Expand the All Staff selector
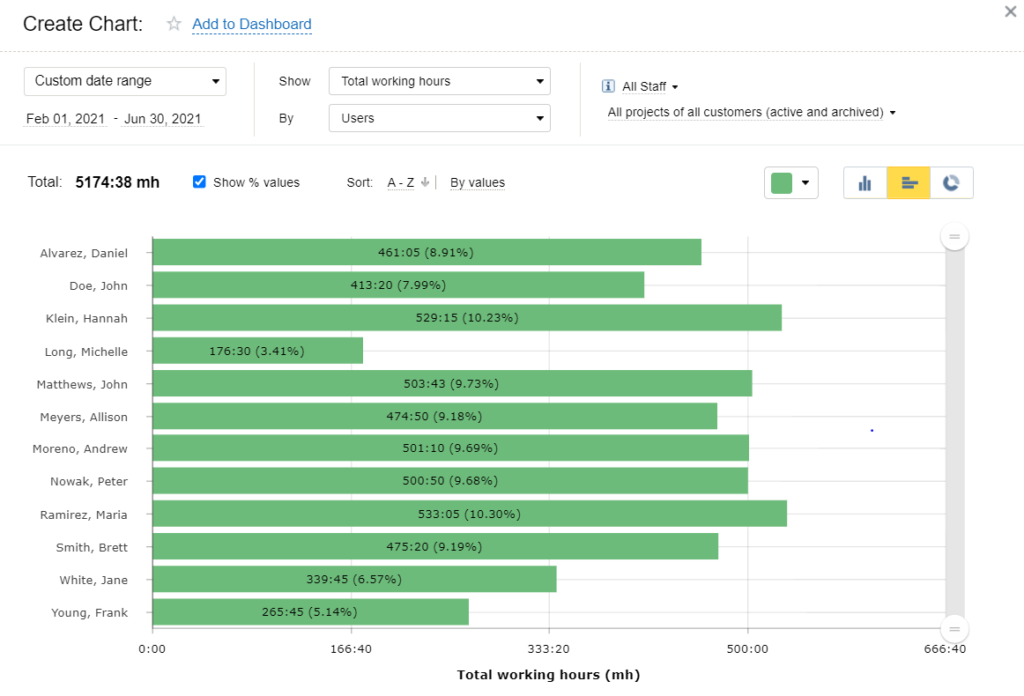The image size is (1024, 696). [x=650, y=87]
